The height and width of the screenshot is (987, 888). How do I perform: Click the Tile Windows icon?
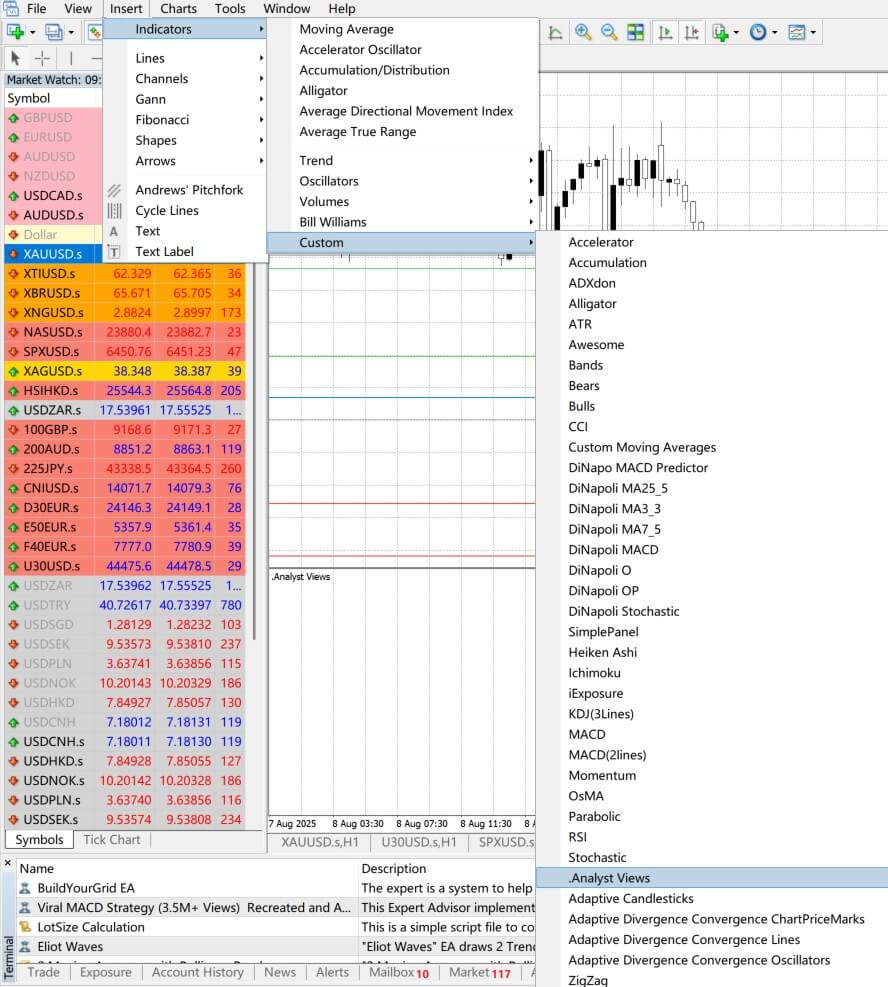(636, 32)
